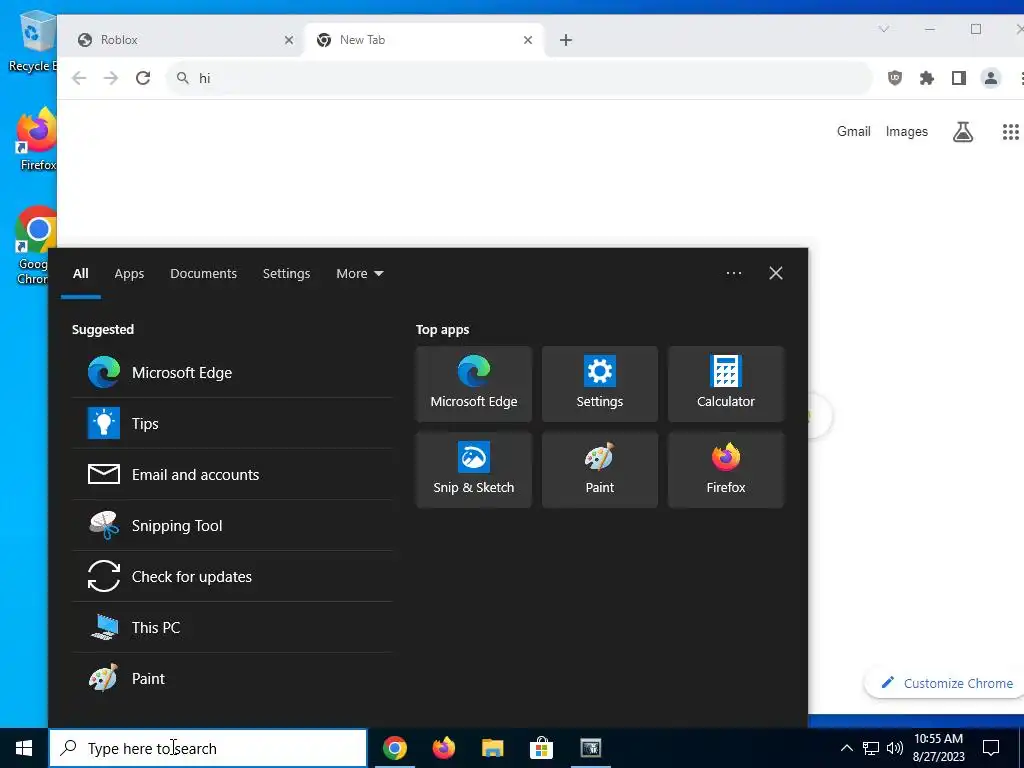The height and width of the screenshot is (768, 1024).
Task: Close the Roblox tab in Chrome
Action: pyautogui.click(x=289, y=40)
